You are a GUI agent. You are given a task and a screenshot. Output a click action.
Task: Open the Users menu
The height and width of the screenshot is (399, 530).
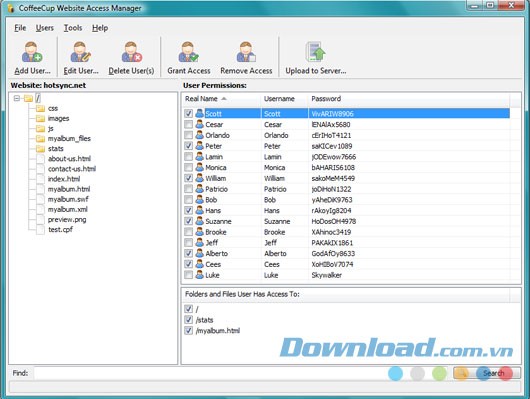(45, 28)
